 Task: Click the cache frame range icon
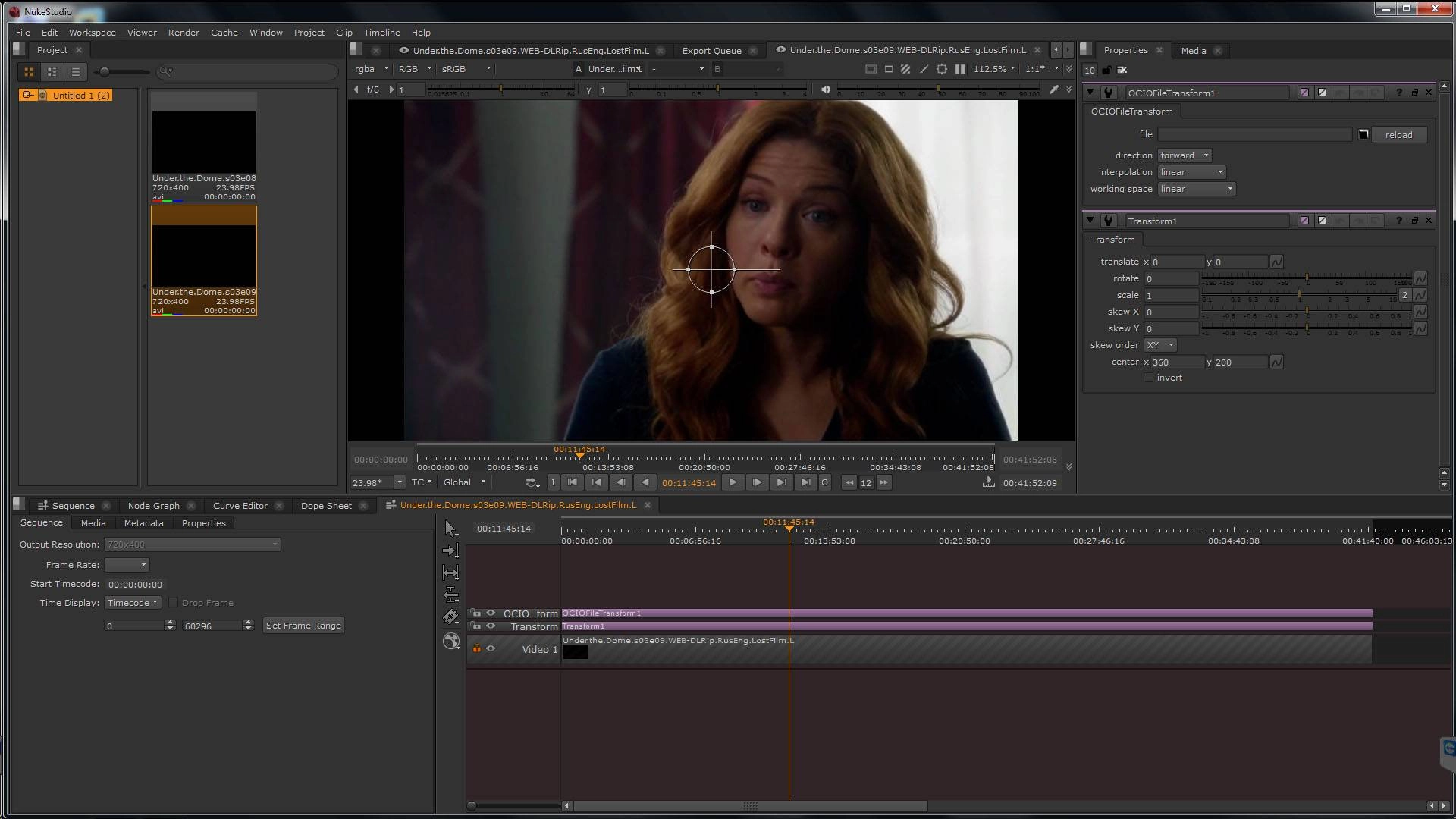[987, 482]
